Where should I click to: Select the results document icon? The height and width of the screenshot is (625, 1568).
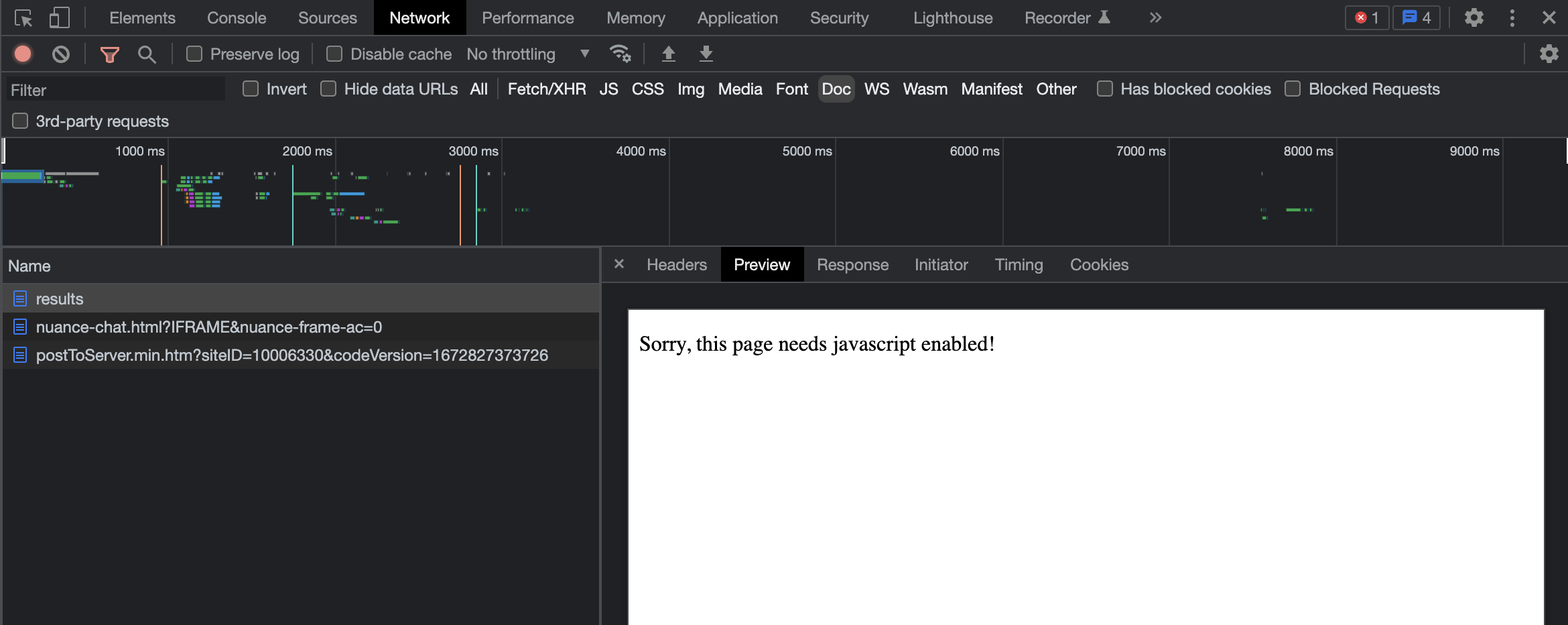pos(20,299)
